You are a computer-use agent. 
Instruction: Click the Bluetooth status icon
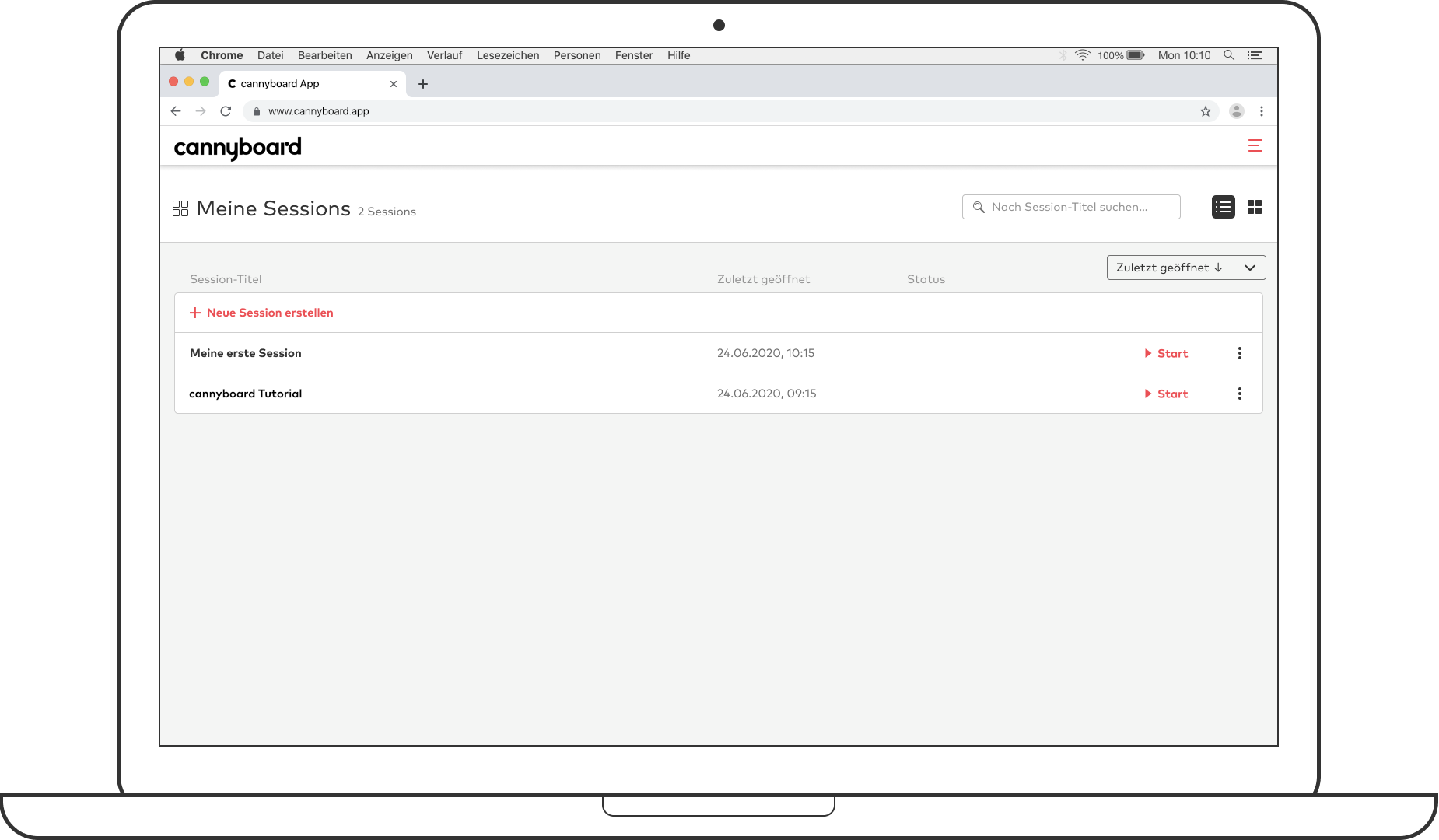pos(1063,55)
